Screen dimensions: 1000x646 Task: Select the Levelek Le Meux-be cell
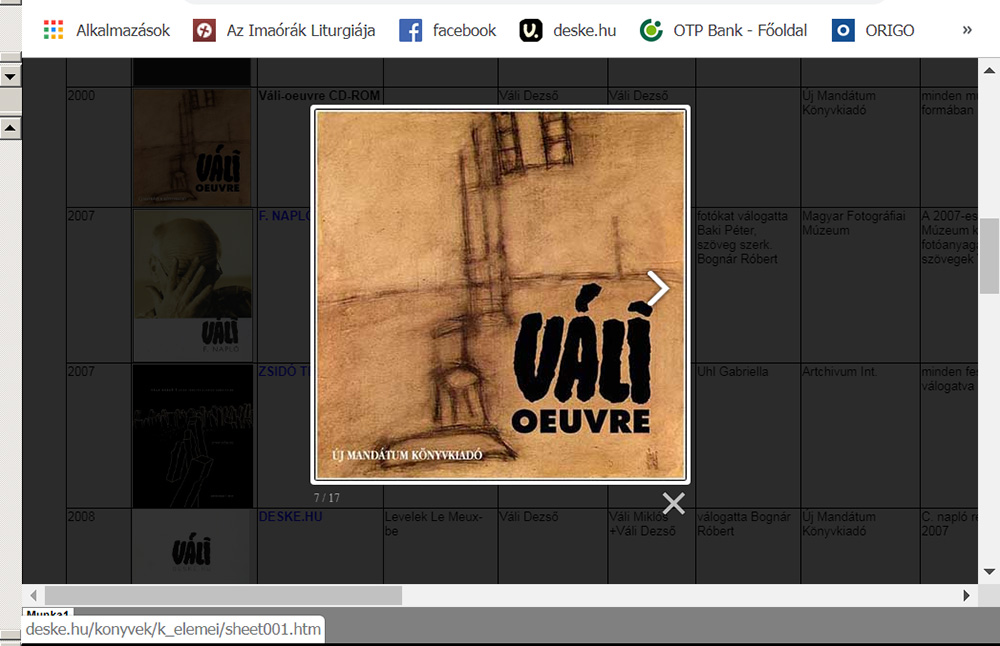pyautogui.click(x=440, y=546)
